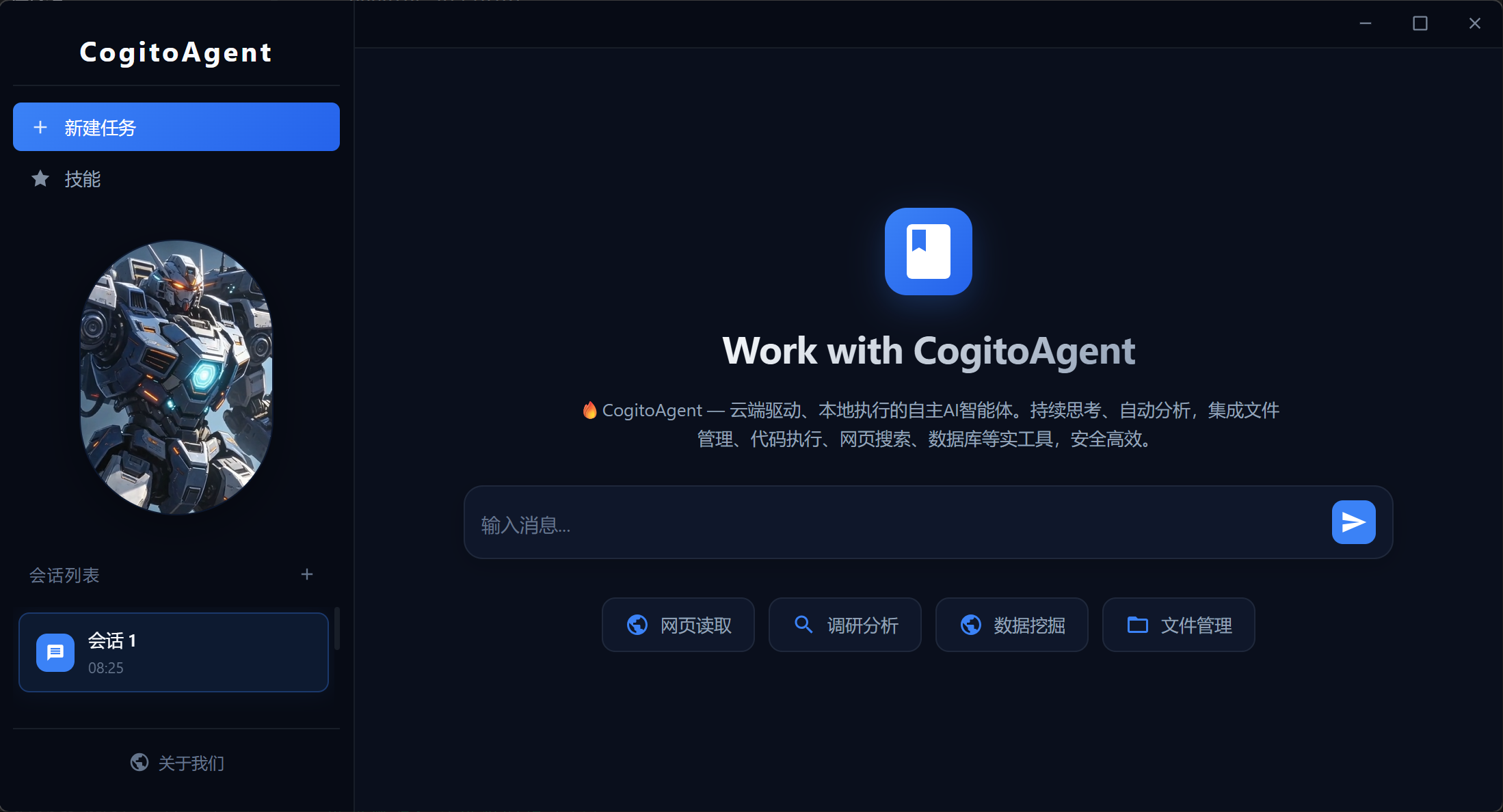Click the globe icon in 网页读取
The width and height of the screenshot is (1503, 812).
pyautogui.click(x=637, y=625)
